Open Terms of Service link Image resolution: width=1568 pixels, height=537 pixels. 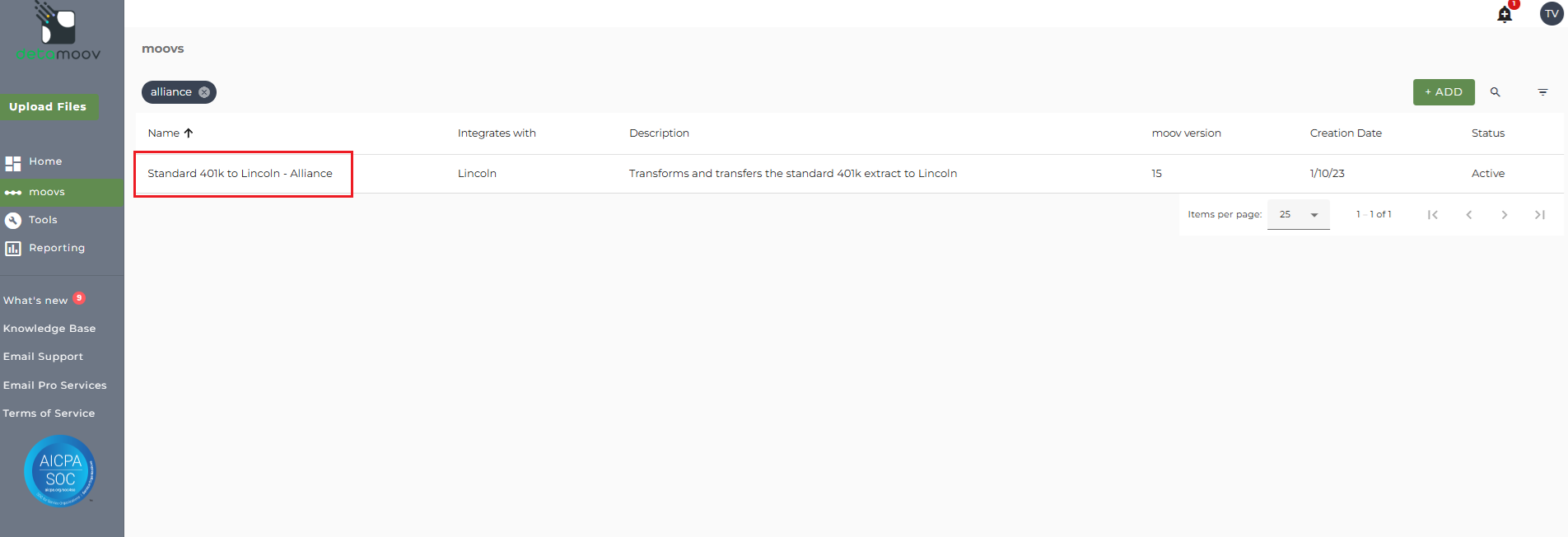click(x=49, y=413)
